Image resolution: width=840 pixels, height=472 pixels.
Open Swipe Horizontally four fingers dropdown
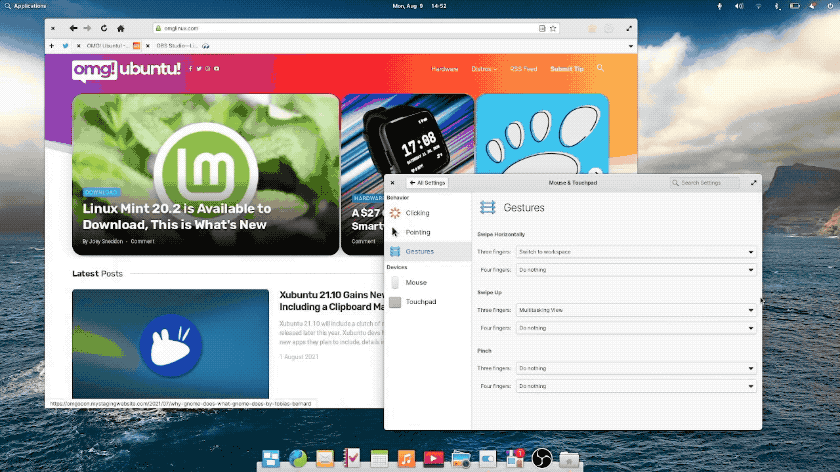point(636,270)
